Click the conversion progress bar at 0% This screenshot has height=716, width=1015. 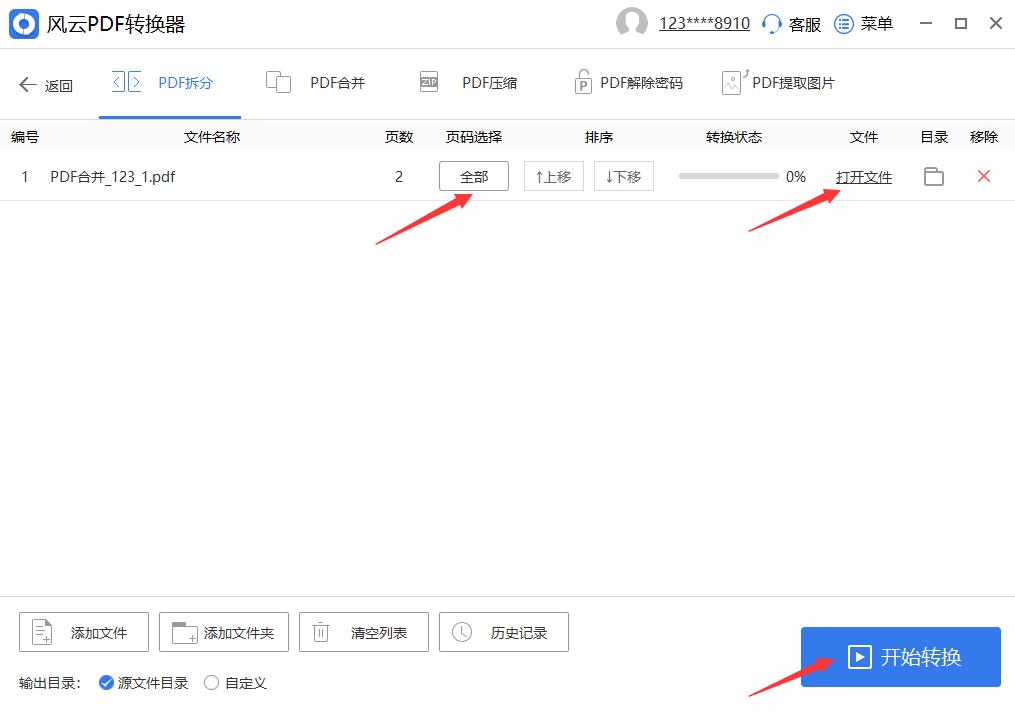click(728, 176)
